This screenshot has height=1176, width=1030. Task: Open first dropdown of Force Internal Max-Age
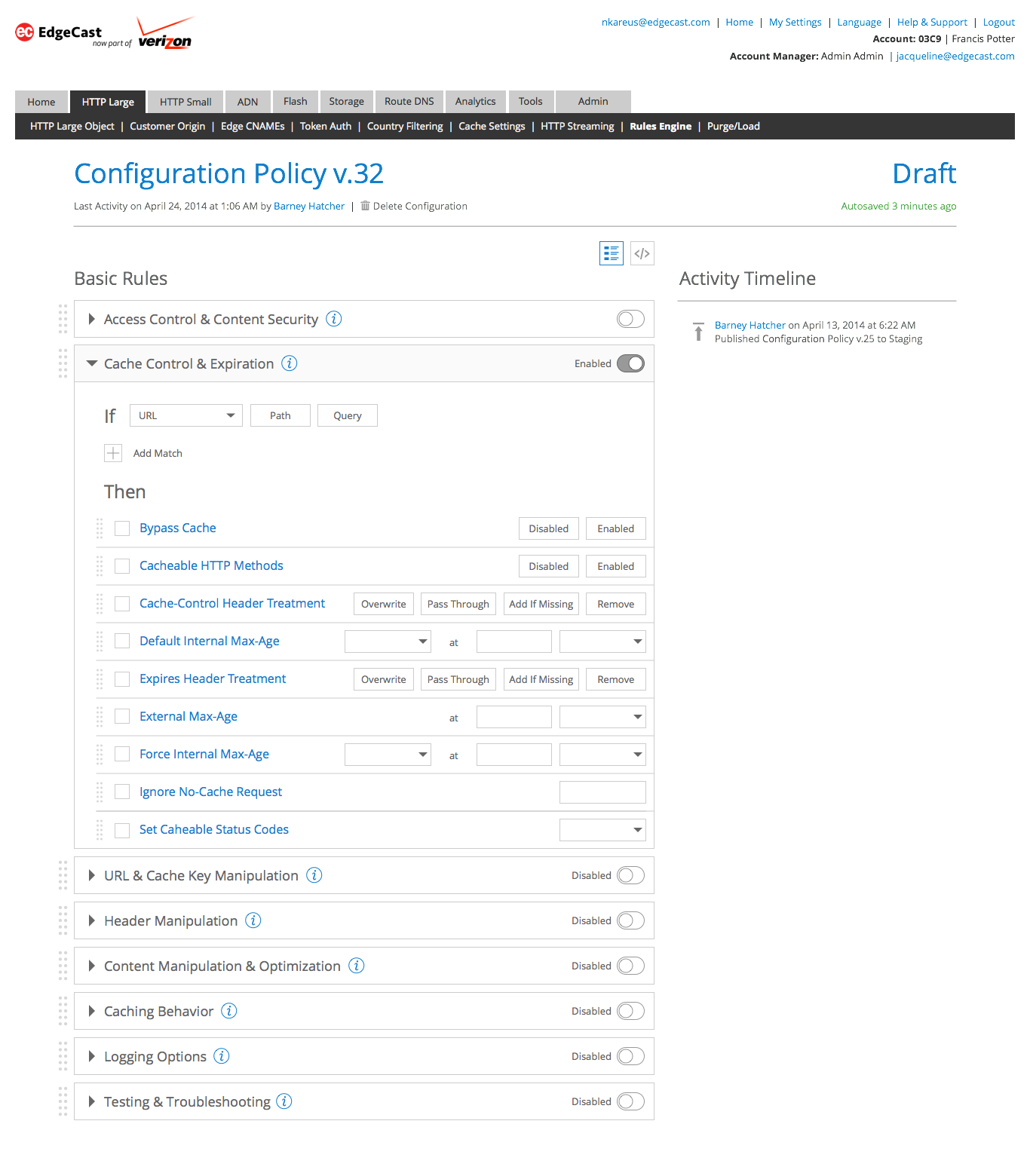tap(388, 755)
